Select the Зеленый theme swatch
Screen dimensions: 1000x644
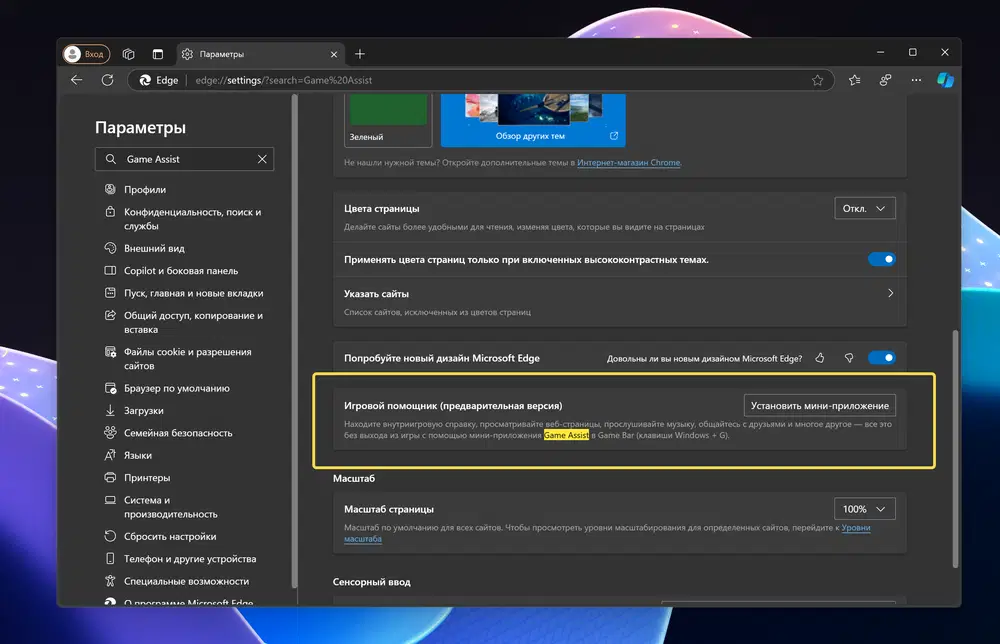[x=388, y=120]
